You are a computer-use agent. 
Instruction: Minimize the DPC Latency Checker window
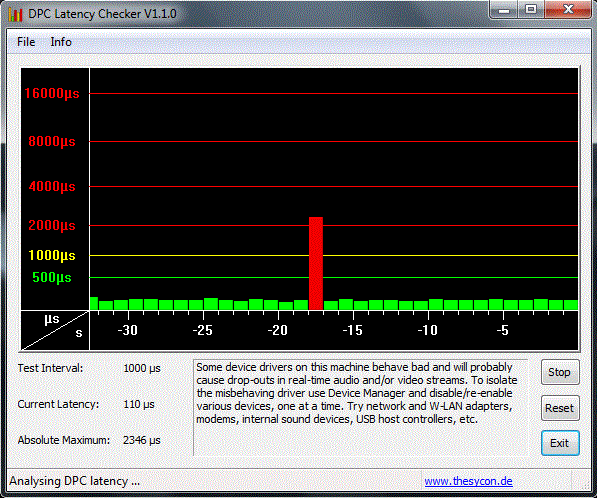click(504, 10)
